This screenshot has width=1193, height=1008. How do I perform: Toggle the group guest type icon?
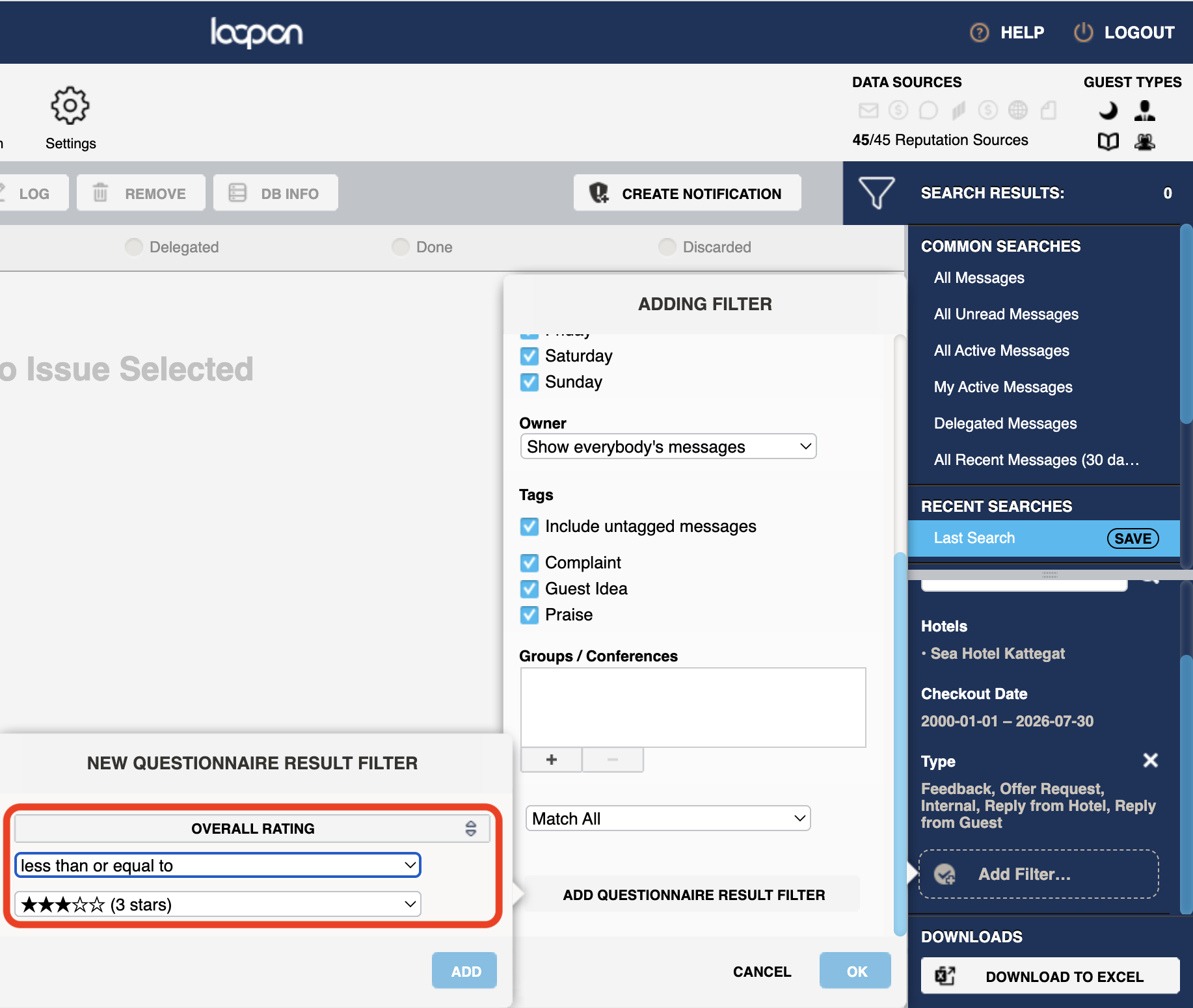pos(1145,141)
